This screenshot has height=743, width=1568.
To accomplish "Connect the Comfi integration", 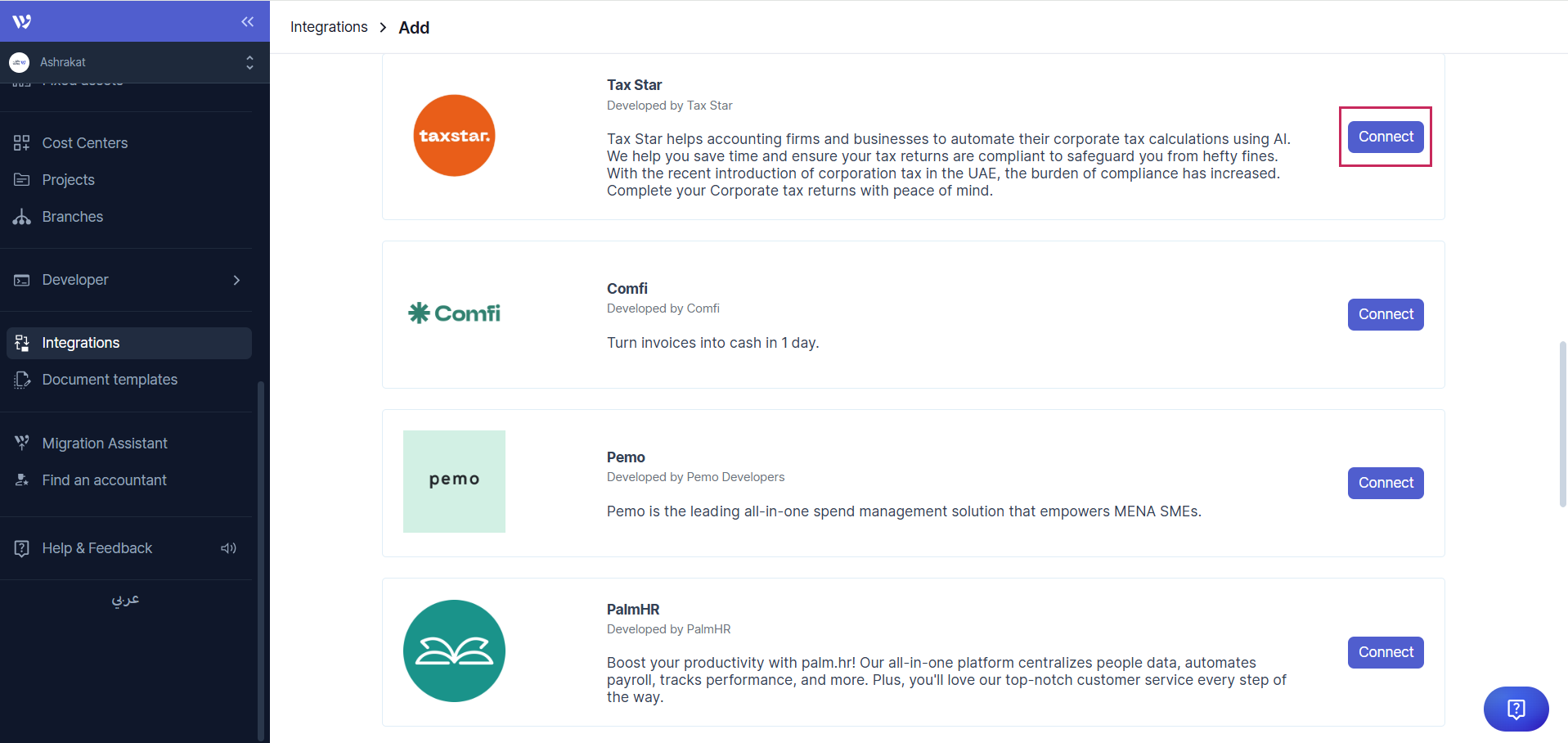I will pyautogui.click(x=1385, y=314).
